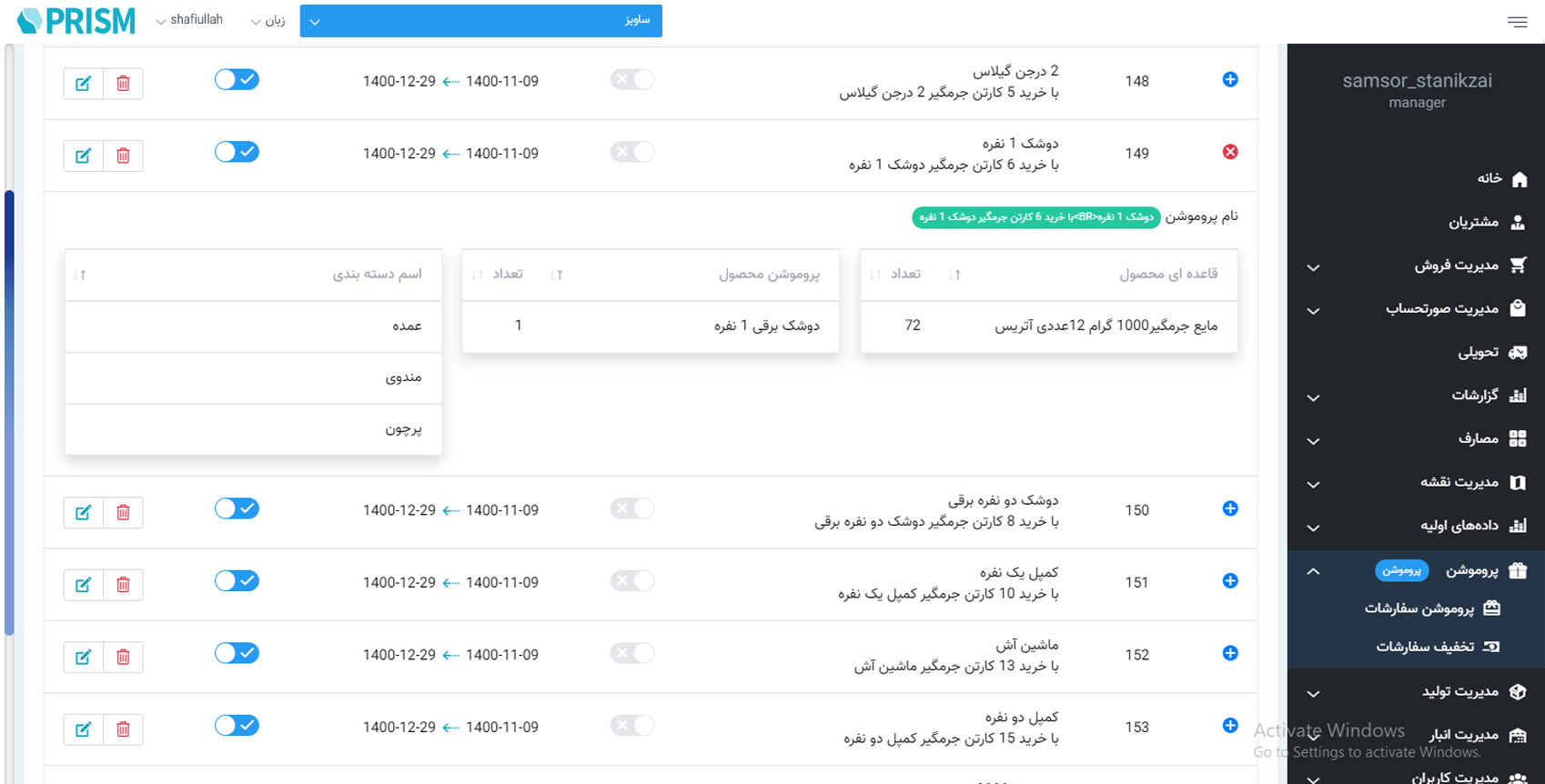Open the shafiullah user dropdown
This screenshot has height=784, width=1545.
(x=189, y=20)
